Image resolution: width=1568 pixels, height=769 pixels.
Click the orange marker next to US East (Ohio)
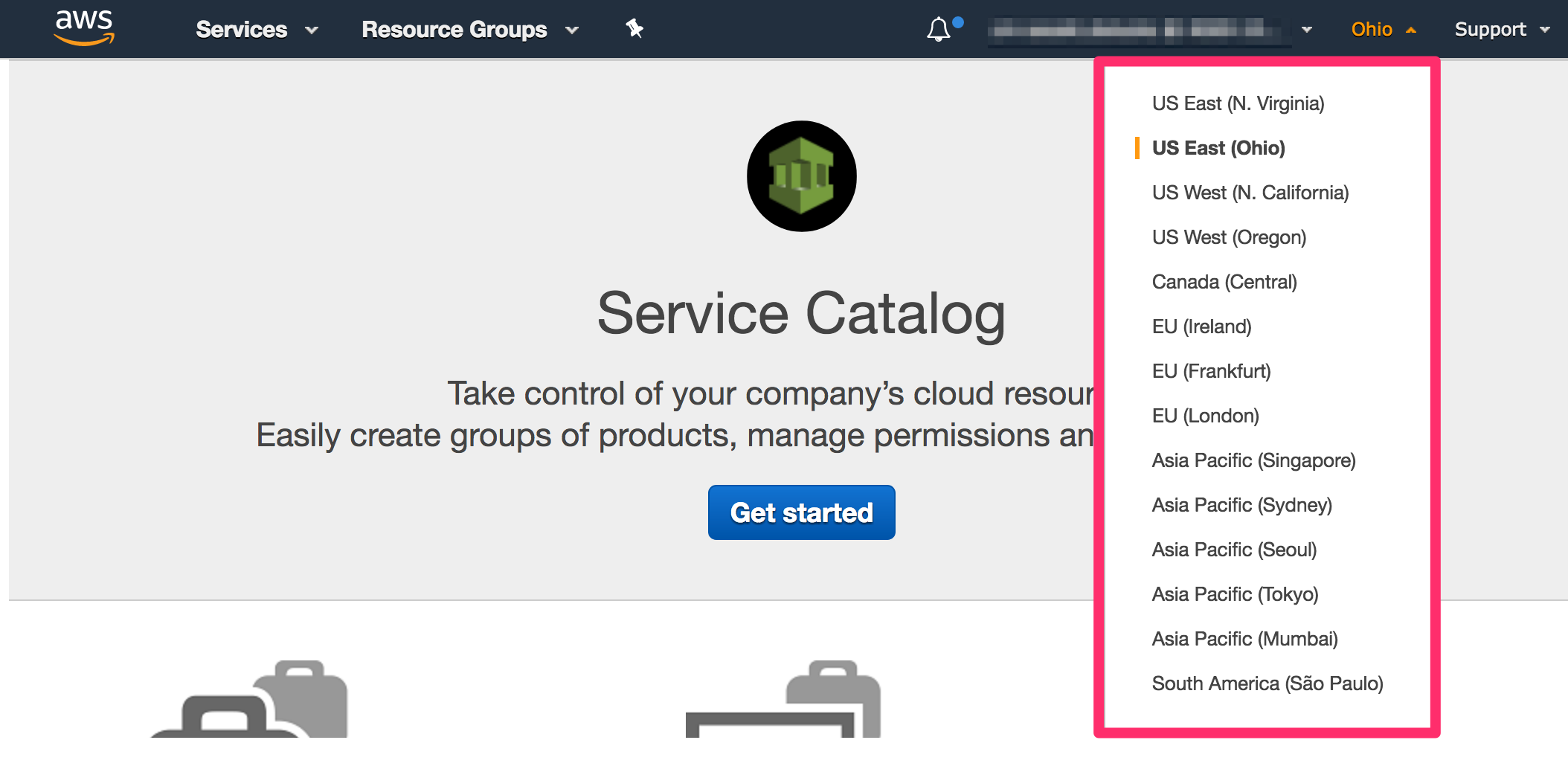tap(1137, 147)
